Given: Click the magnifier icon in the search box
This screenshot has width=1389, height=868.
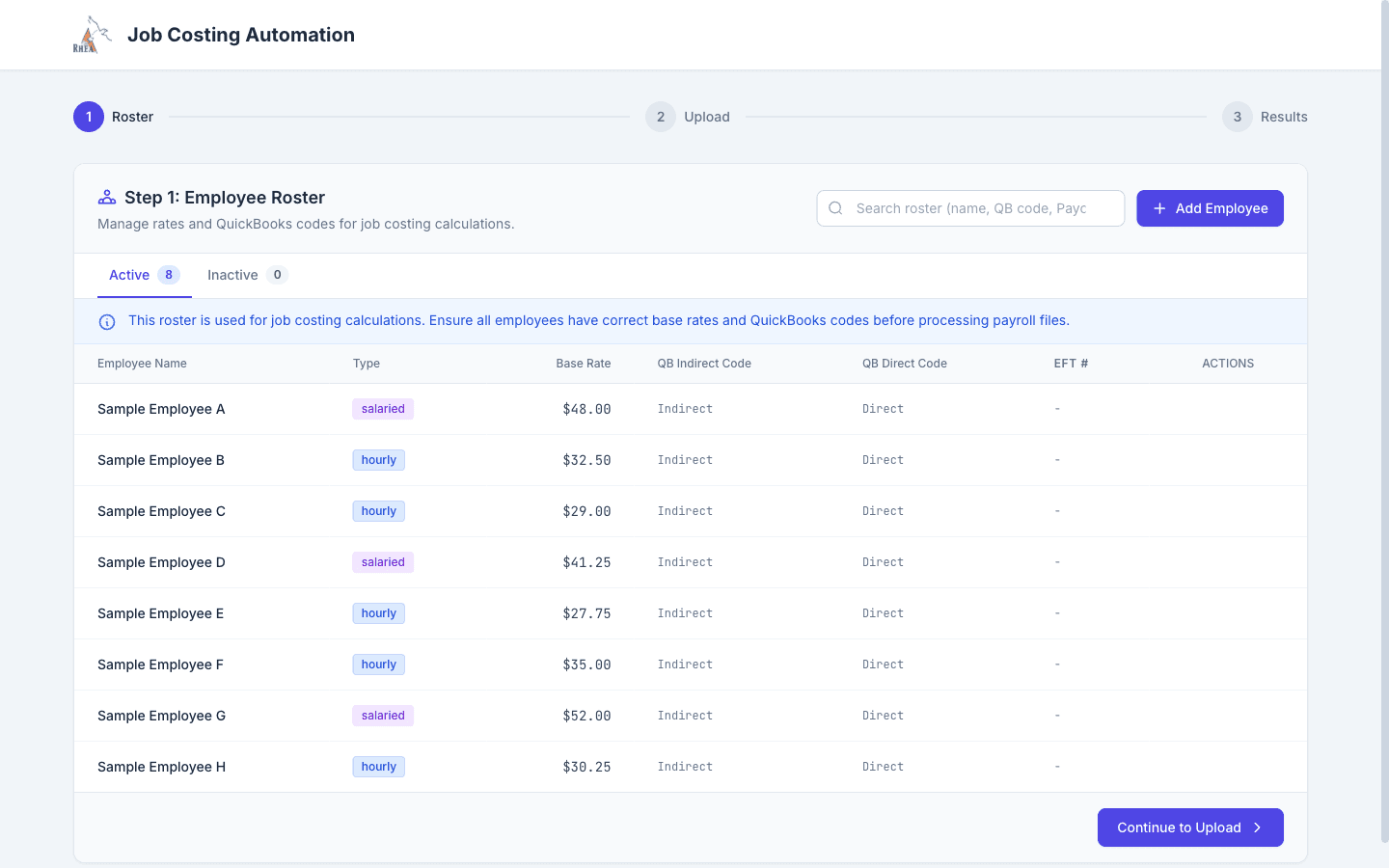Looking at the screenshot, I should 836,208.
